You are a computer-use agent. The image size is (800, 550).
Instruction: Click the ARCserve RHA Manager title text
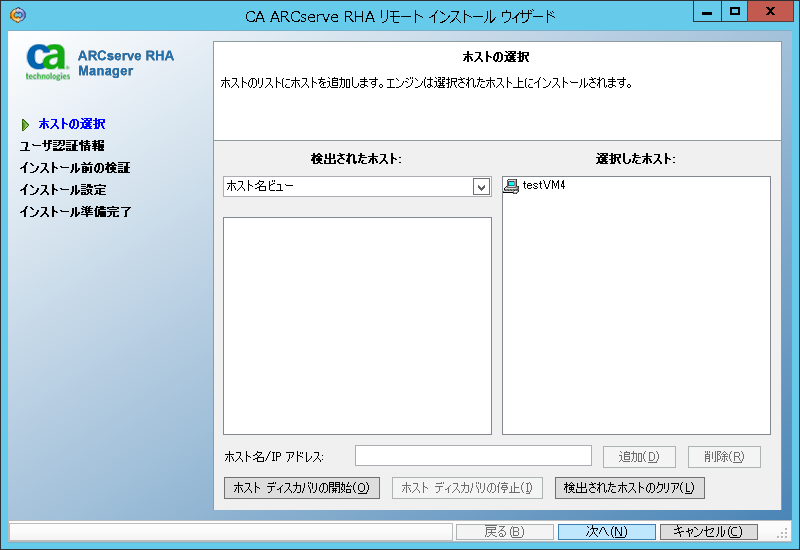126,63
